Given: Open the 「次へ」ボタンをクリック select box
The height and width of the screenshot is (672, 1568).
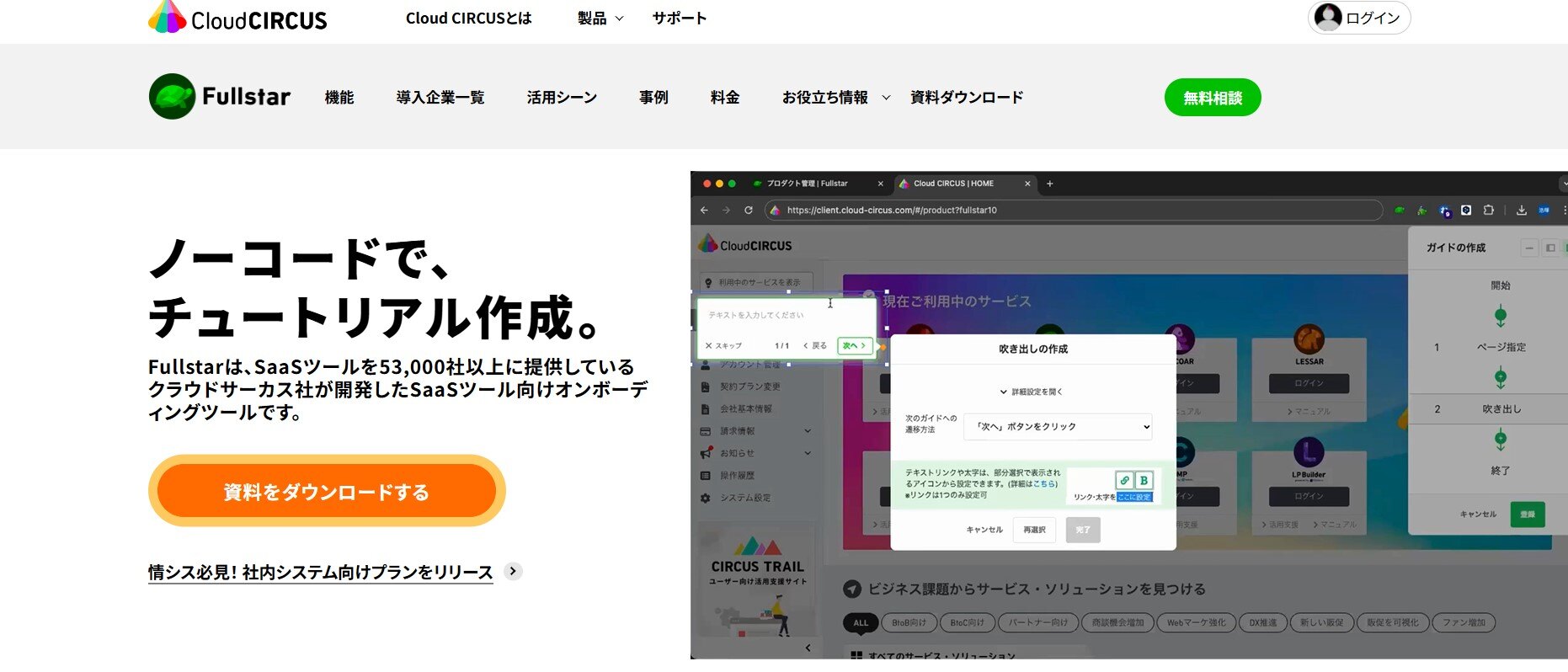Looking at the screenshot, I should [x=1058, y=427].
